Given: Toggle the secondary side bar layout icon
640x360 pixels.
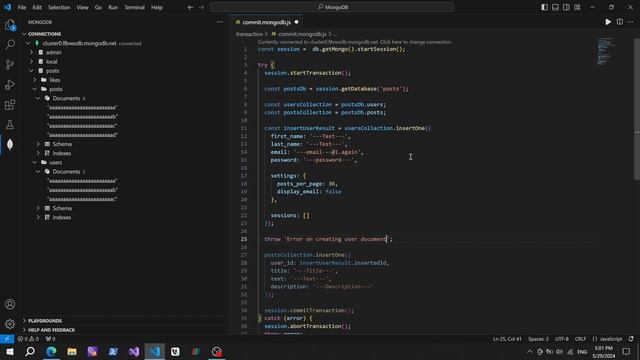Looking at the screenshot, I should coord(566,7).
